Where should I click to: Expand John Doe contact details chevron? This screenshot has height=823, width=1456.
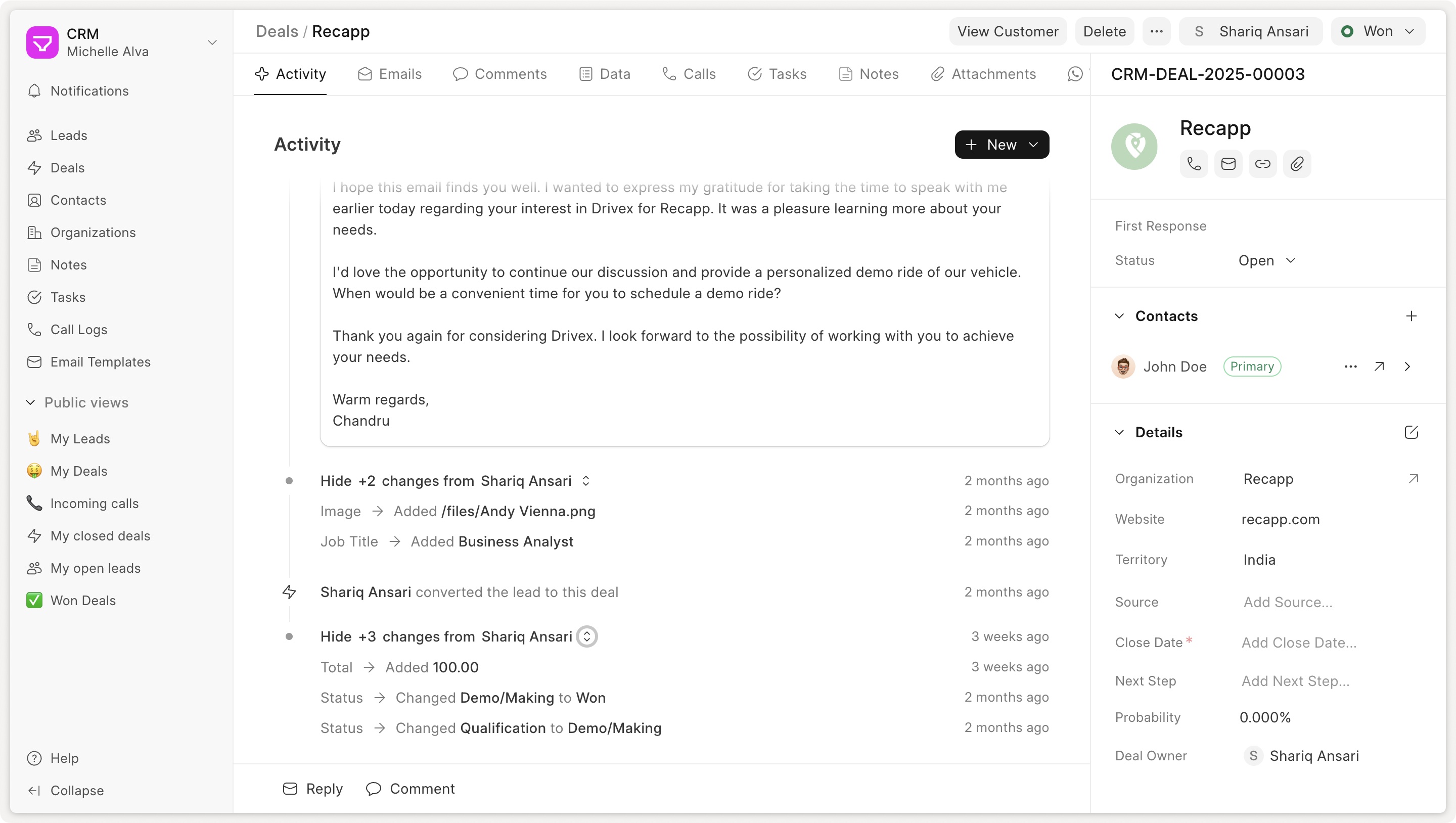[x=1407, y=367]
